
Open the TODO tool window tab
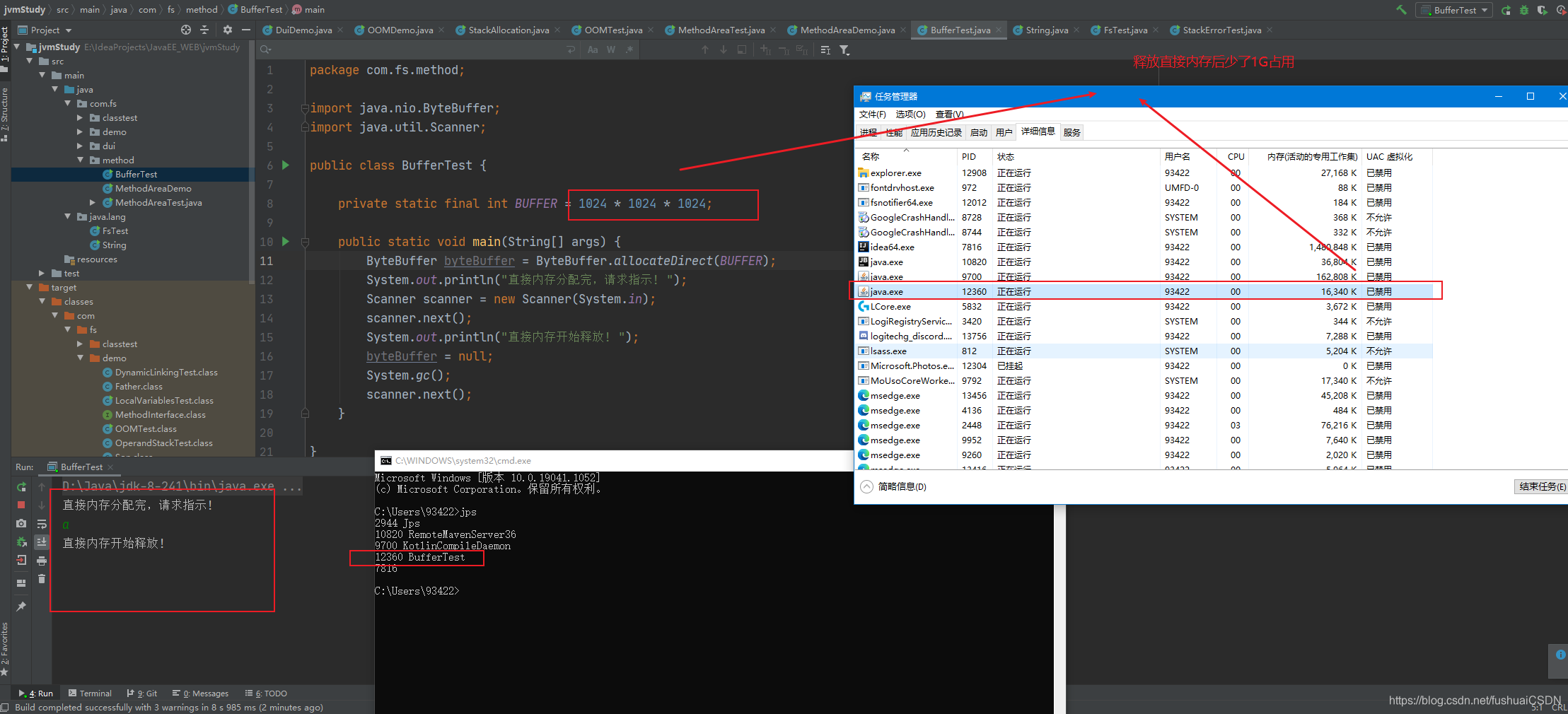click(x=266, y=693)
